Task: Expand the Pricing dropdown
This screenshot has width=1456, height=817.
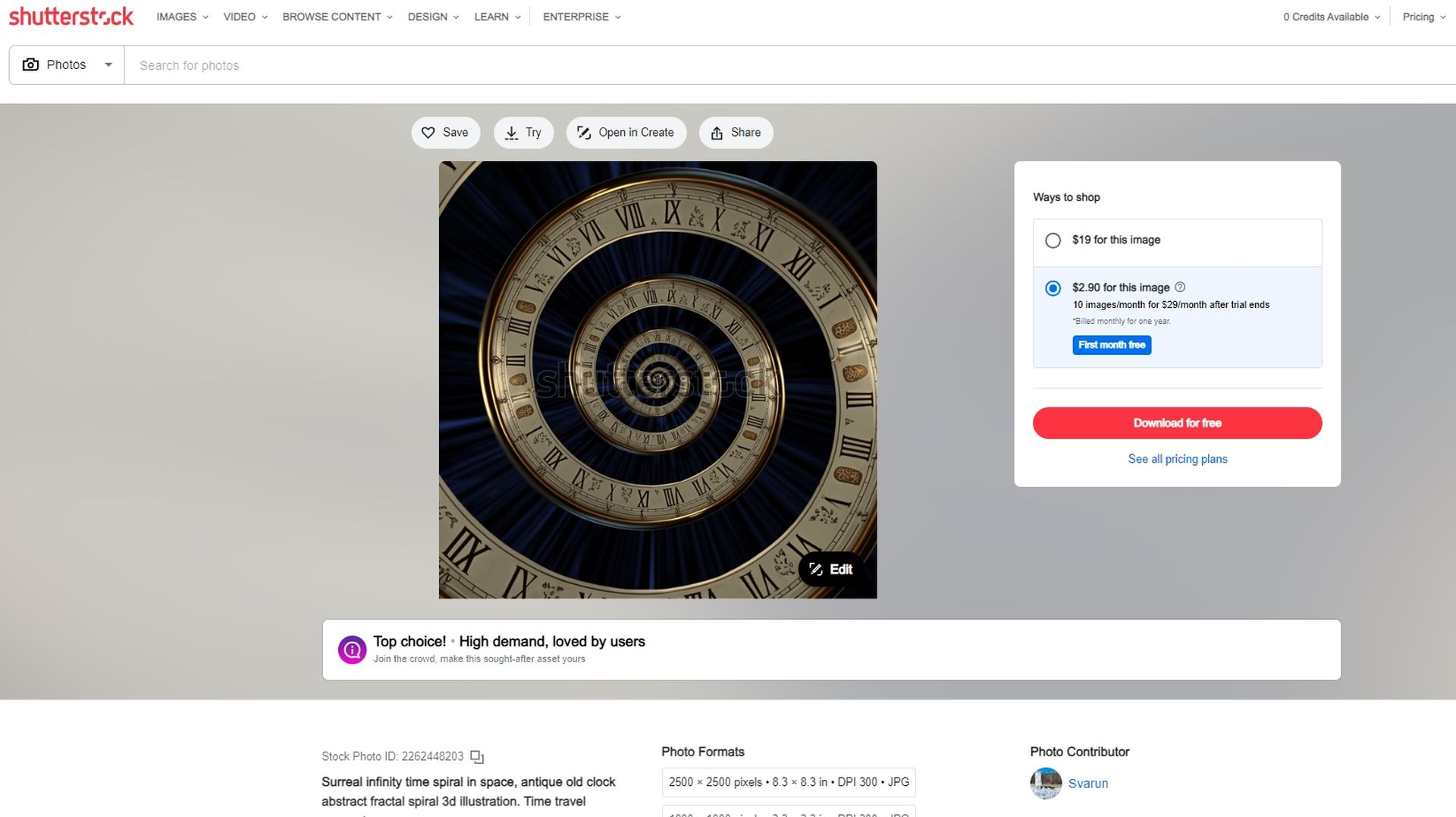Action: pos(1423,17)
